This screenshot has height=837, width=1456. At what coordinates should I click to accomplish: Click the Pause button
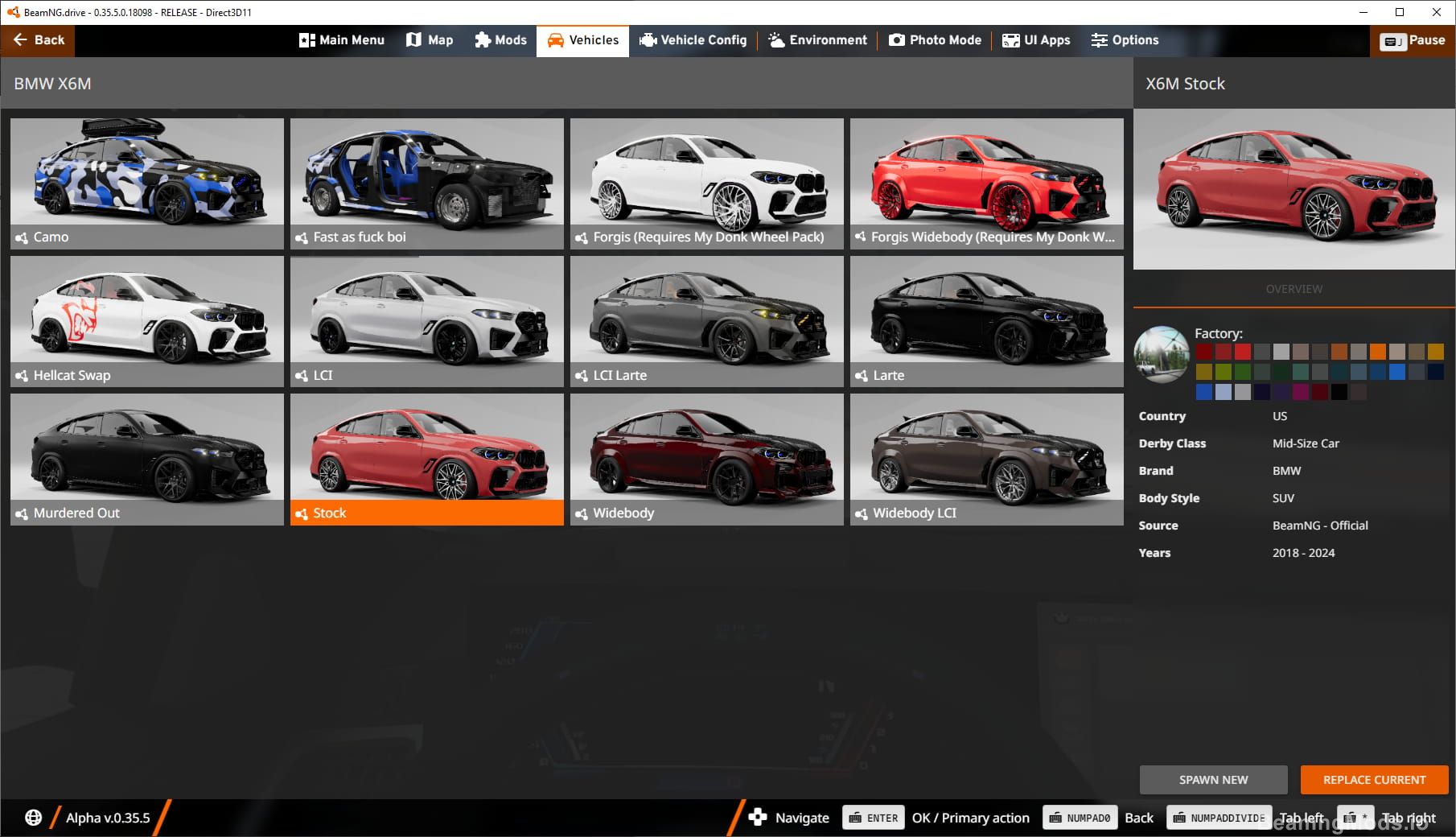pyautogui.click(x=1413, y=40)
